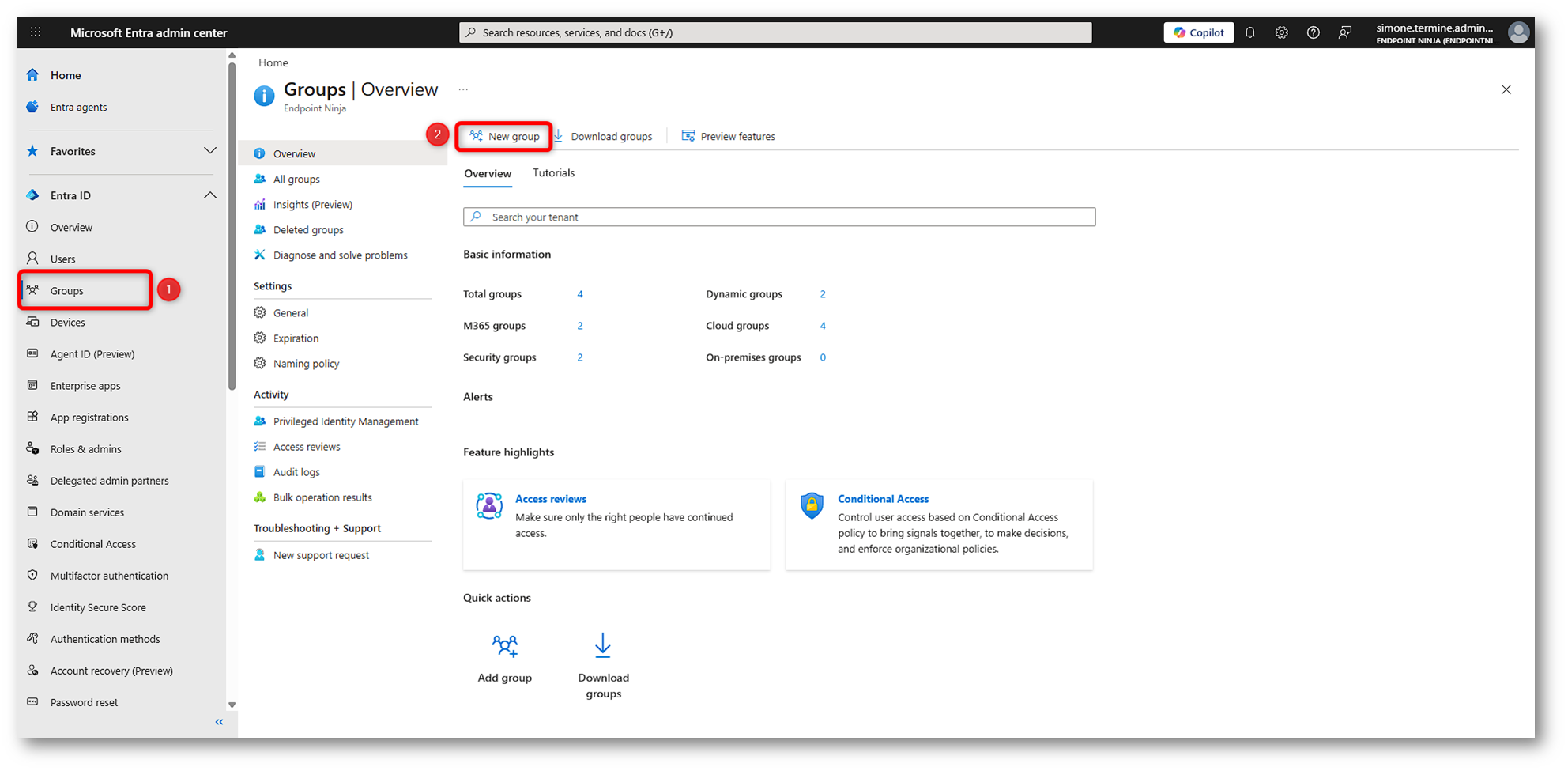The image size is (1568, 771).
Task: Click the New group button
Action: [x=504, y=136]
